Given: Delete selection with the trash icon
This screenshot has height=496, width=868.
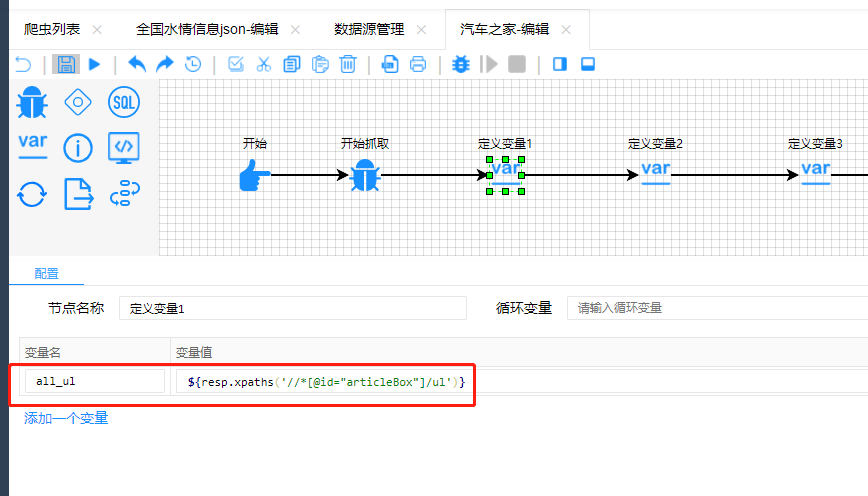Looking at the screenshot, I should click(348, 64).
